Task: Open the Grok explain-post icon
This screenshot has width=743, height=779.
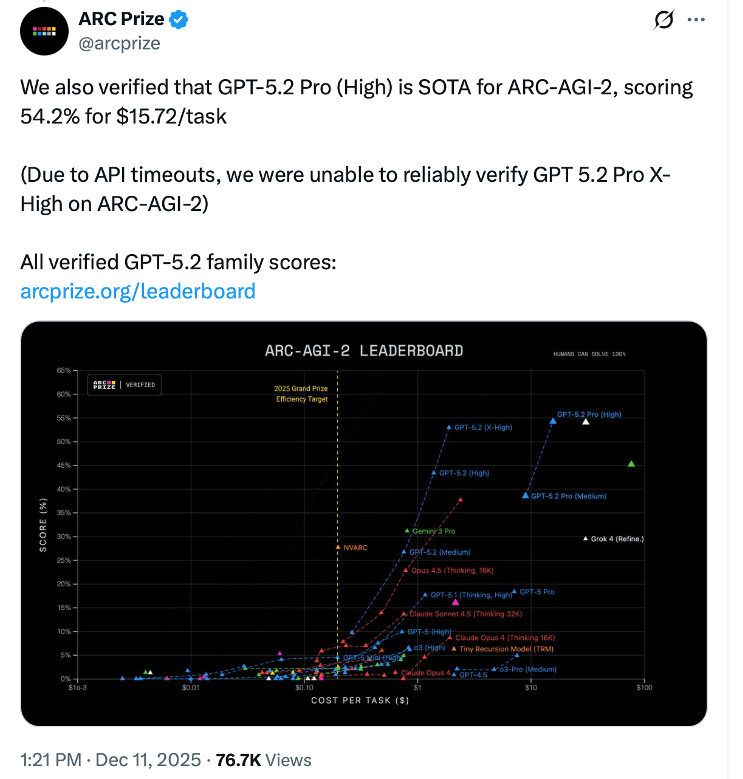Action: (660, 20)
